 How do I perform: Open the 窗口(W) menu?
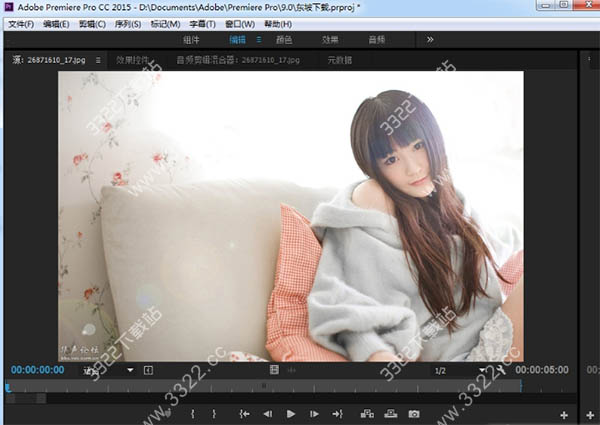coord(240,24)
